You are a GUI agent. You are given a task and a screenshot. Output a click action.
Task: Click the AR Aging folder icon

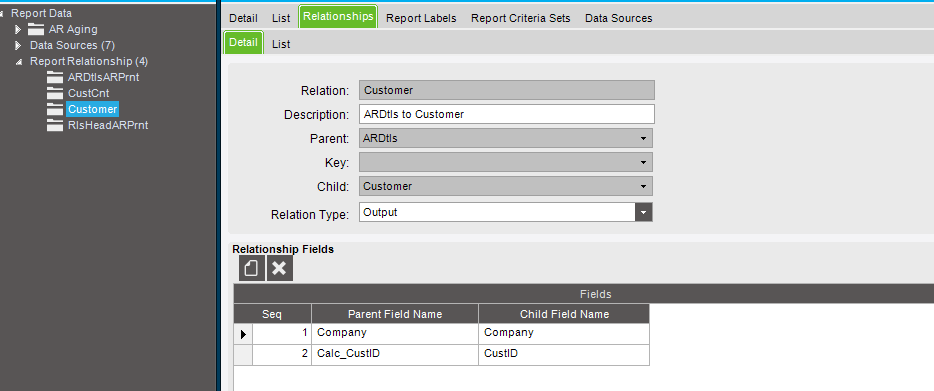(36, 29)
